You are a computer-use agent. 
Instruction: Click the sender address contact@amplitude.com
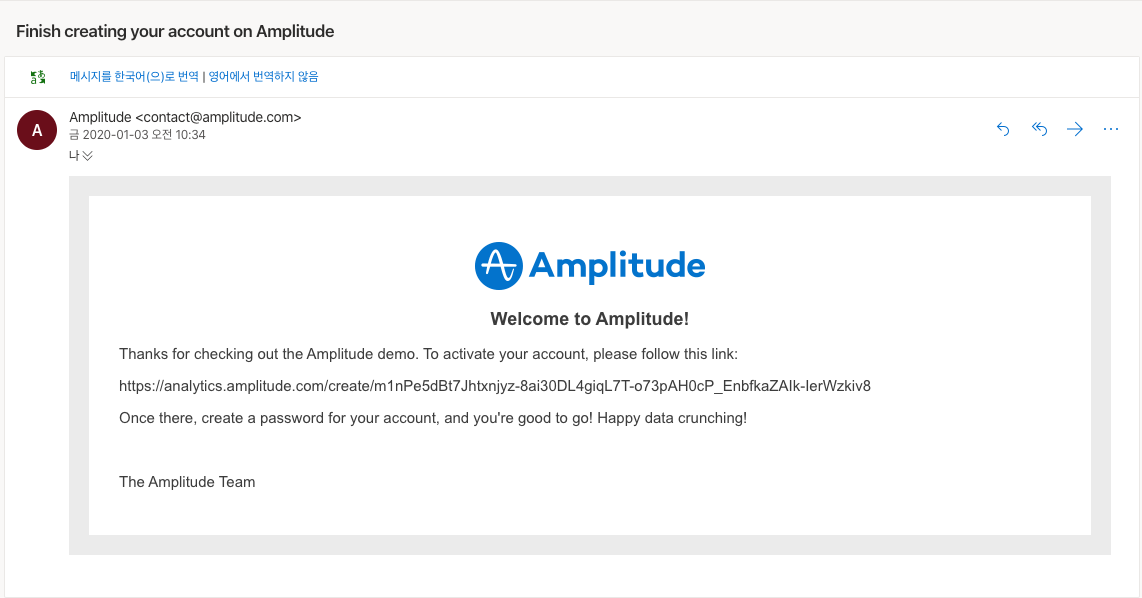click(218, 117)
